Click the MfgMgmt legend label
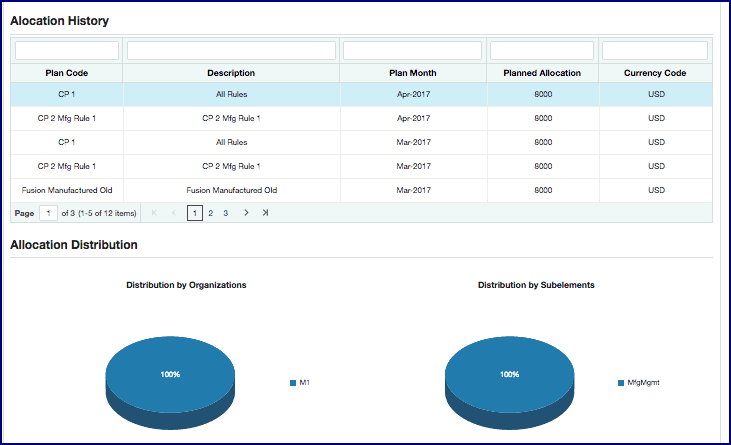731x445 pixels. pos(643,383)
